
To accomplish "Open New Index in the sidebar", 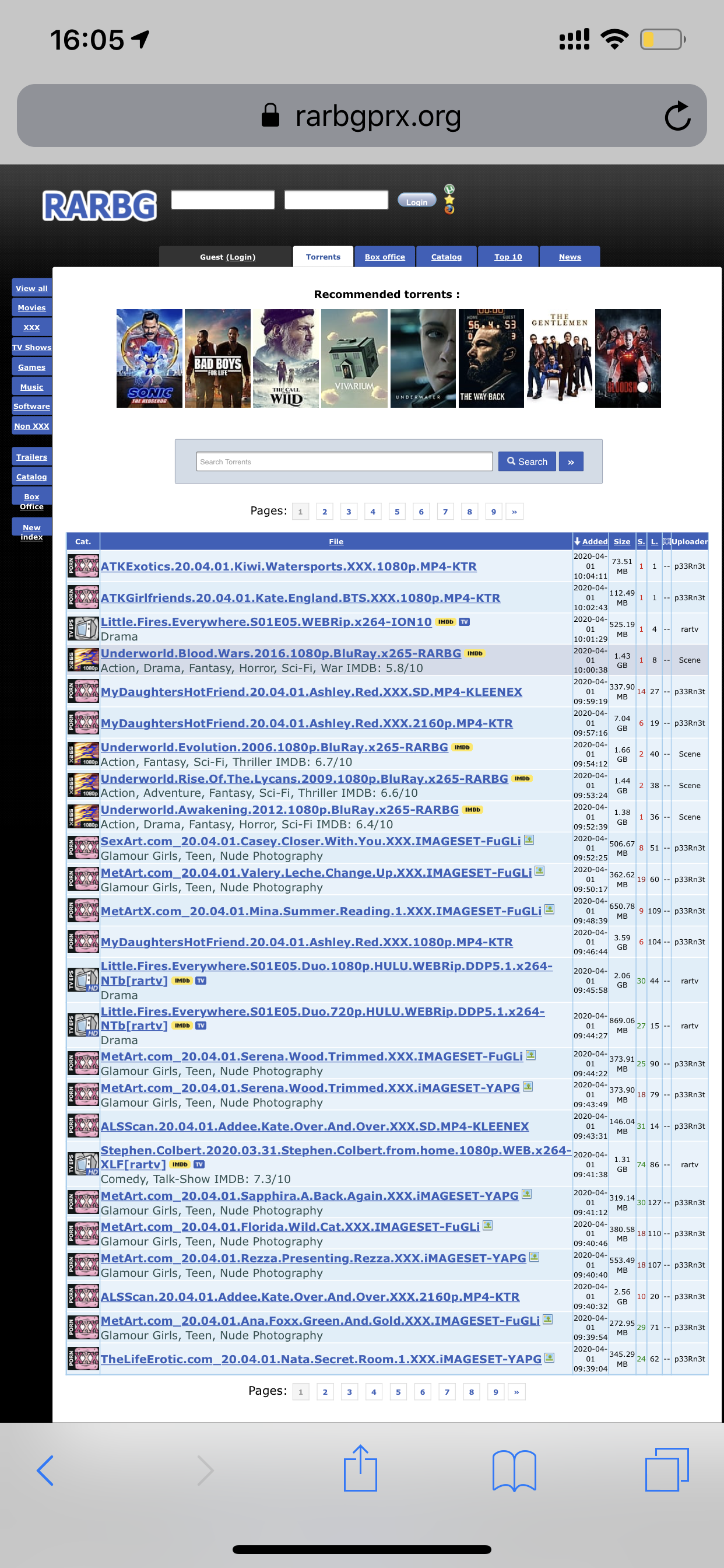I will (31, 531).
